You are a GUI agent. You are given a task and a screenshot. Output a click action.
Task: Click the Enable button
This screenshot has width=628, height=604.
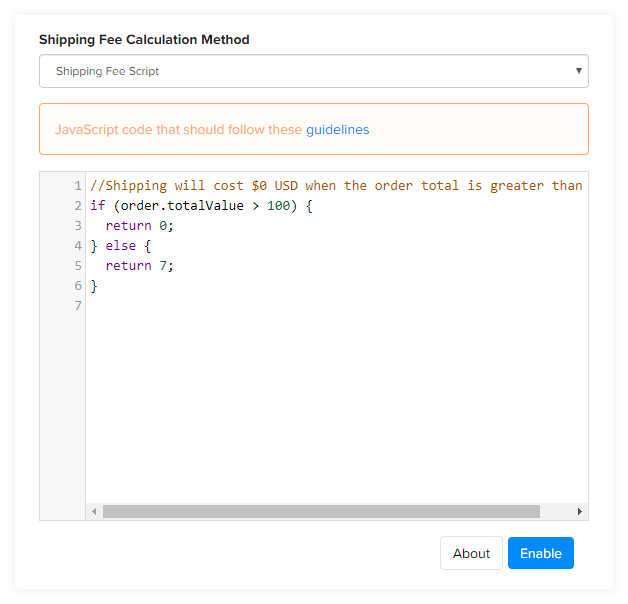pyautogui.click(x=541, y=553)
